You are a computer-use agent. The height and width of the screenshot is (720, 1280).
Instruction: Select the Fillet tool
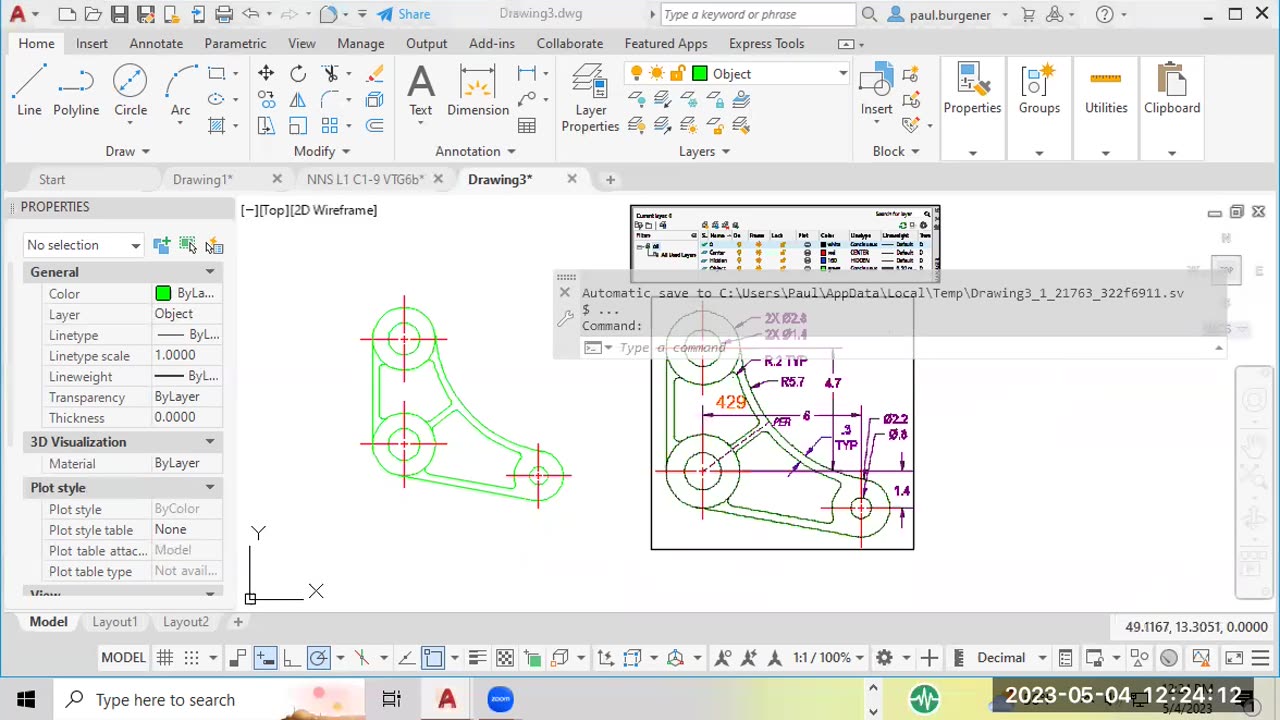330,99
